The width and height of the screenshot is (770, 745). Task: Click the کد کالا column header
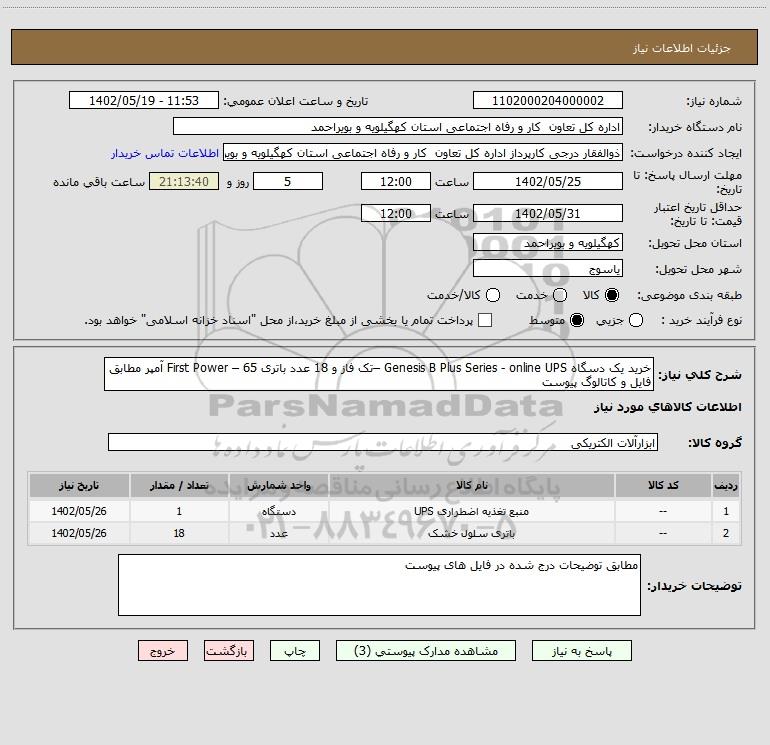click(x=663, y=486)
